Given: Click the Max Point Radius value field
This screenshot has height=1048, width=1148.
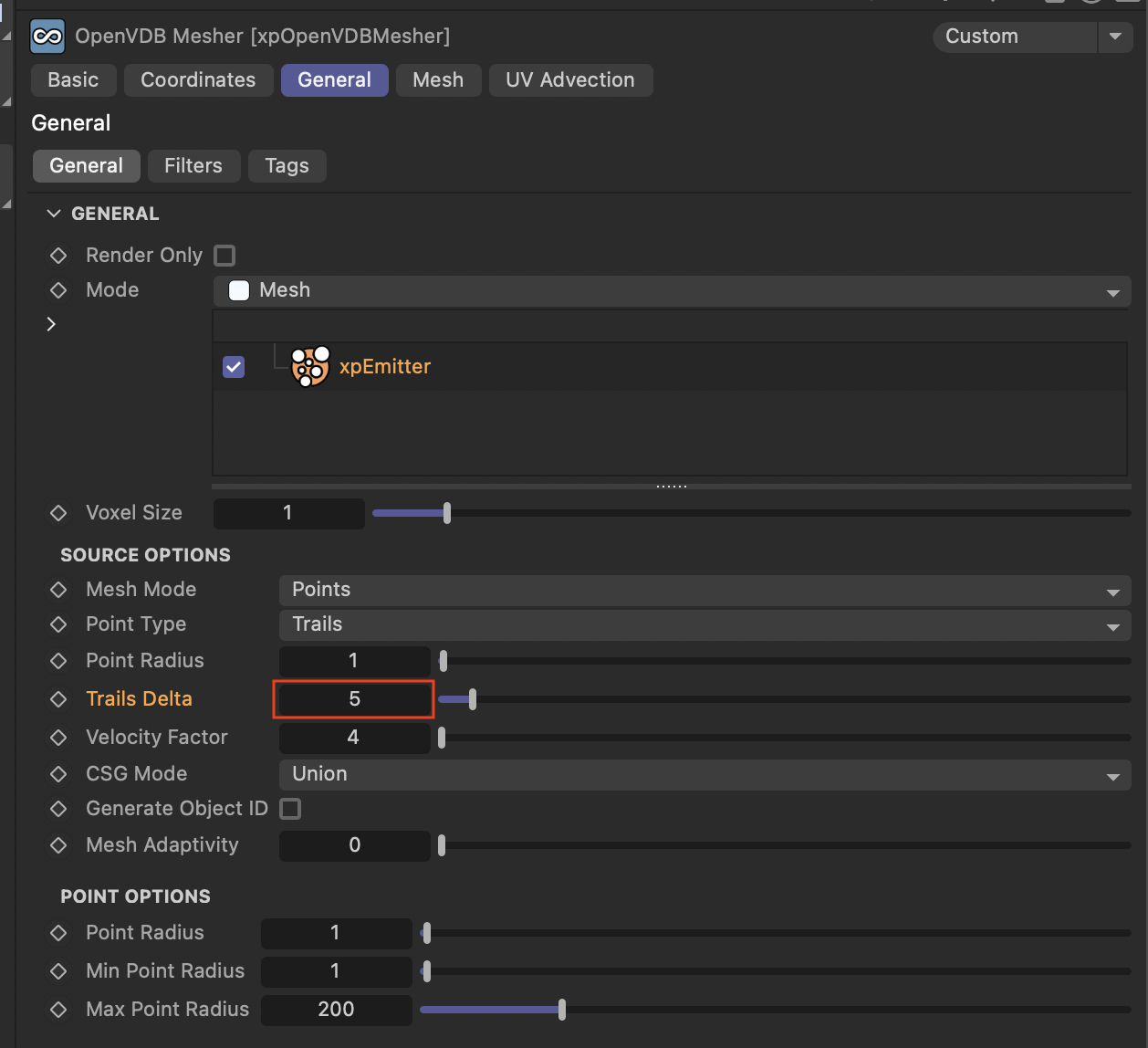Looking at the screenshot, I should pos(336,1010).
